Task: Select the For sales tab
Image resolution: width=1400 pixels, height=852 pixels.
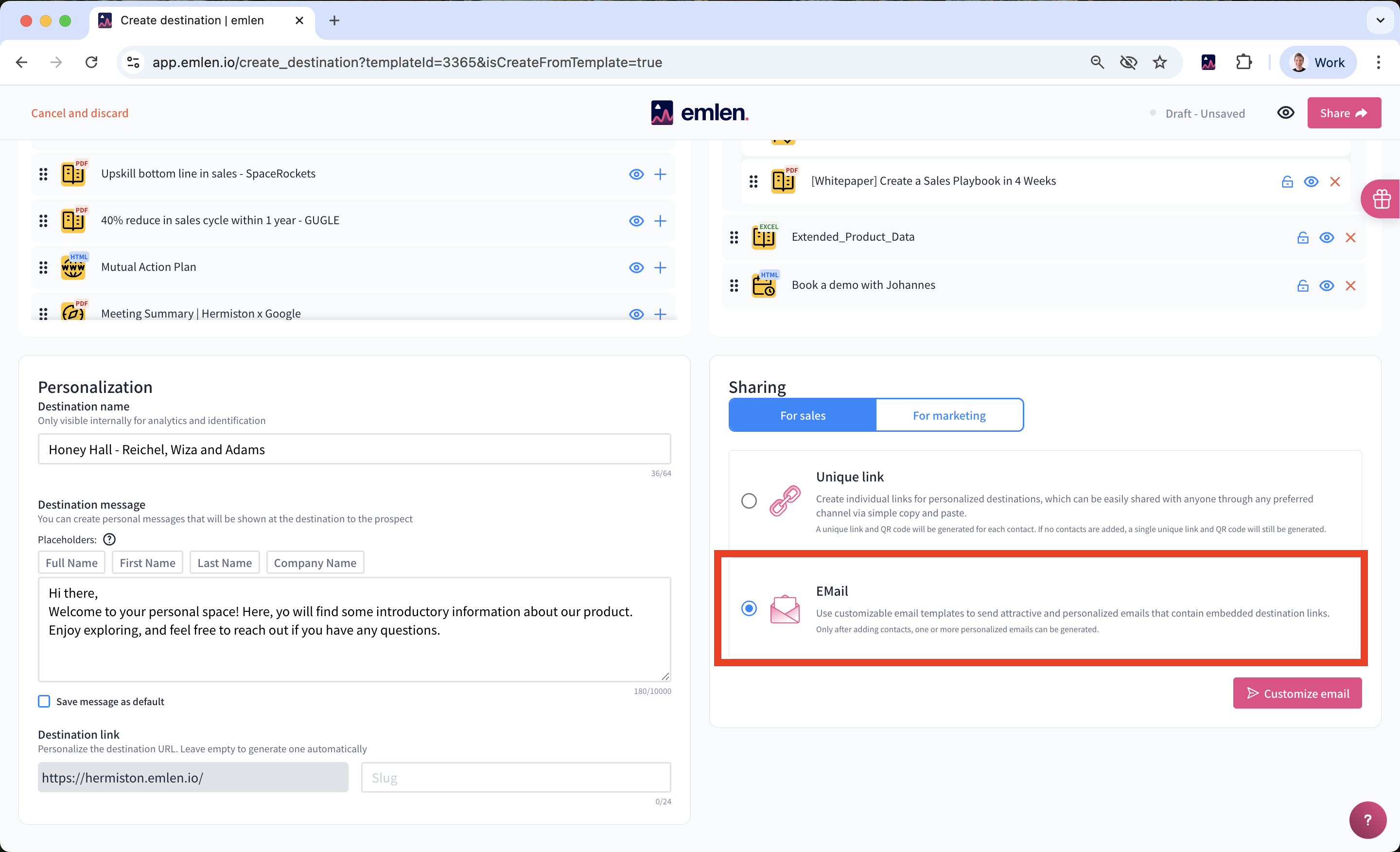Action: click(802, 415)
